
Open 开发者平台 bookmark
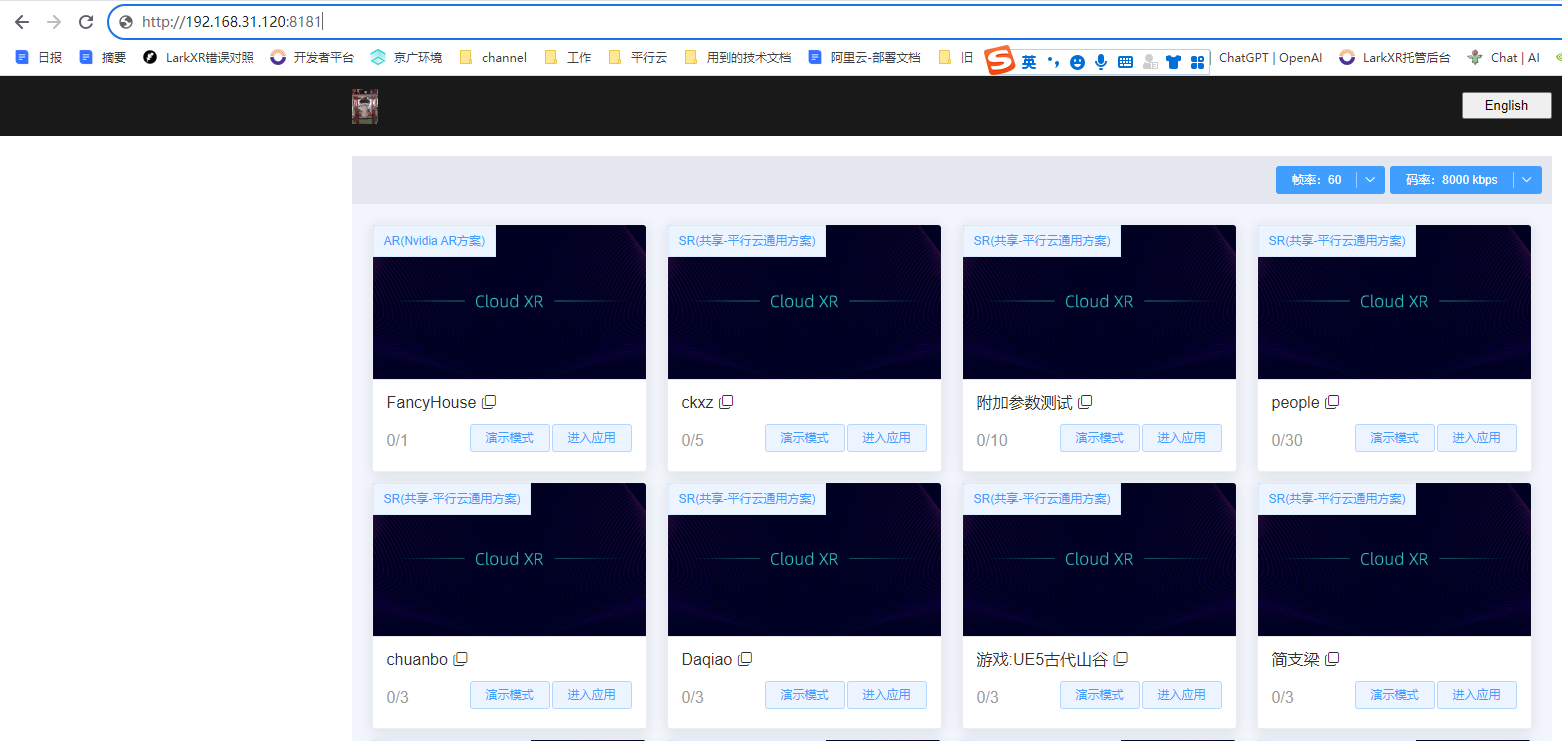312,58
